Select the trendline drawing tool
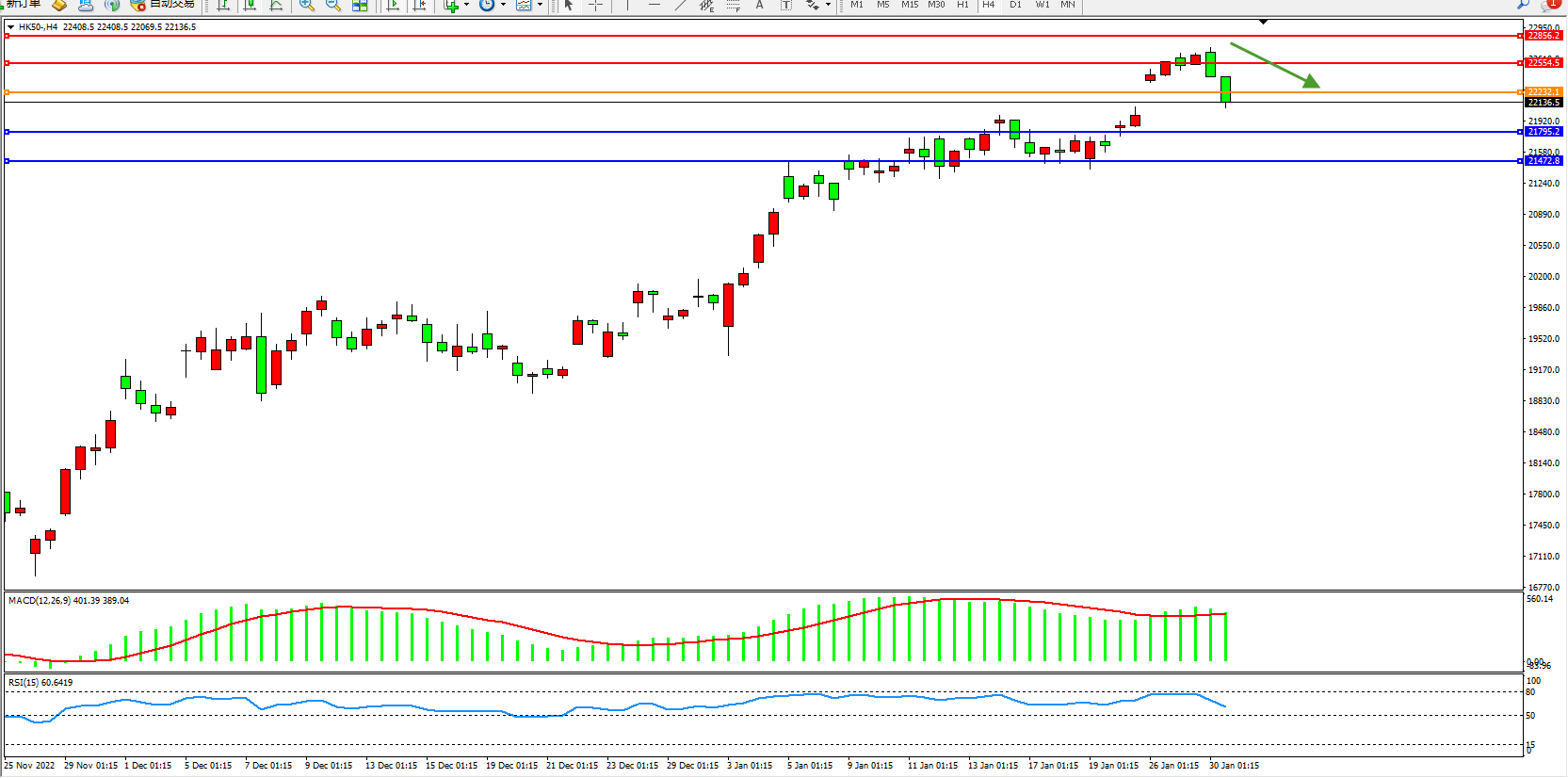 (x=680, y=5)
